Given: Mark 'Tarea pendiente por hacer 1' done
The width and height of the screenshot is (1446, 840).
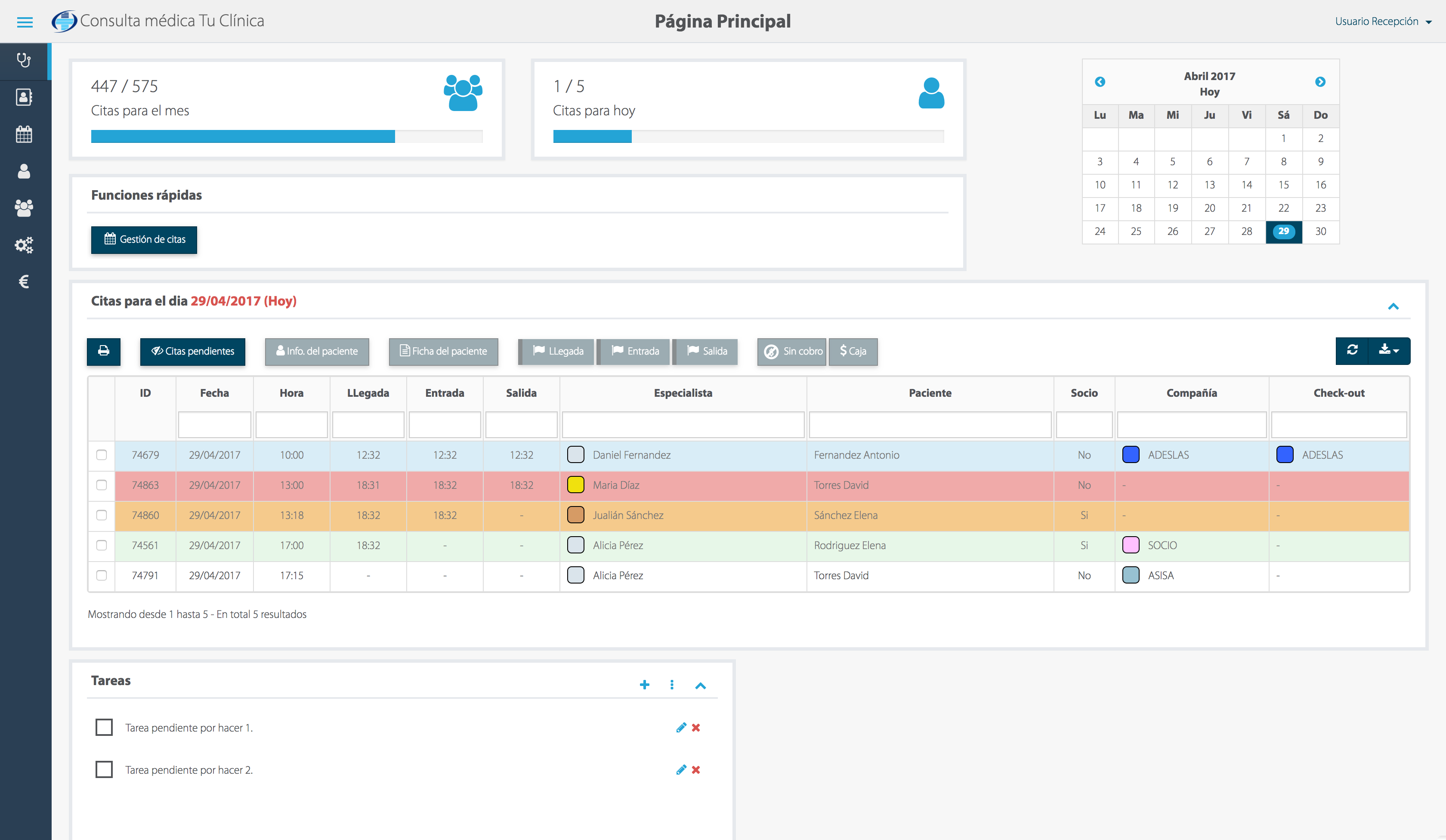Looking at the screenshot, I should coord(104,727).
